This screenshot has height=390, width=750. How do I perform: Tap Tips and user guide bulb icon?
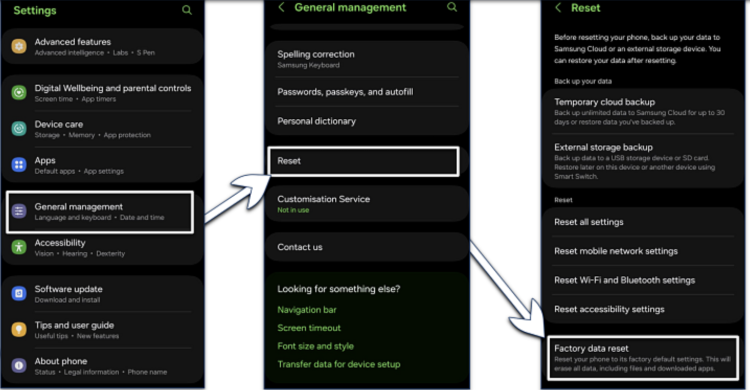click(19, 329)
